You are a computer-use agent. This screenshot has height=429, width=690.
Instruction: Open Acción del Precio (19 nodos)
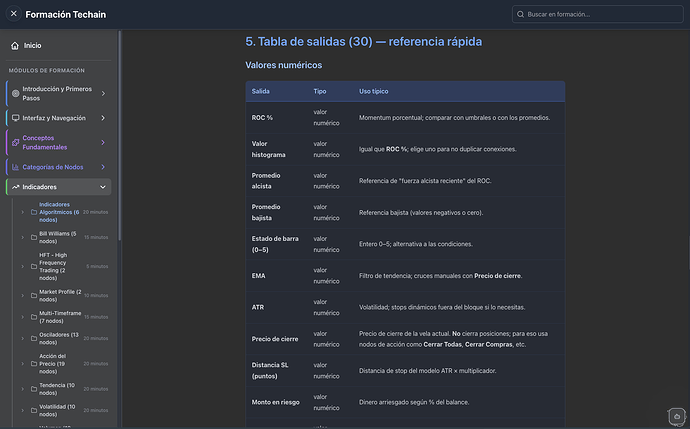52,364
